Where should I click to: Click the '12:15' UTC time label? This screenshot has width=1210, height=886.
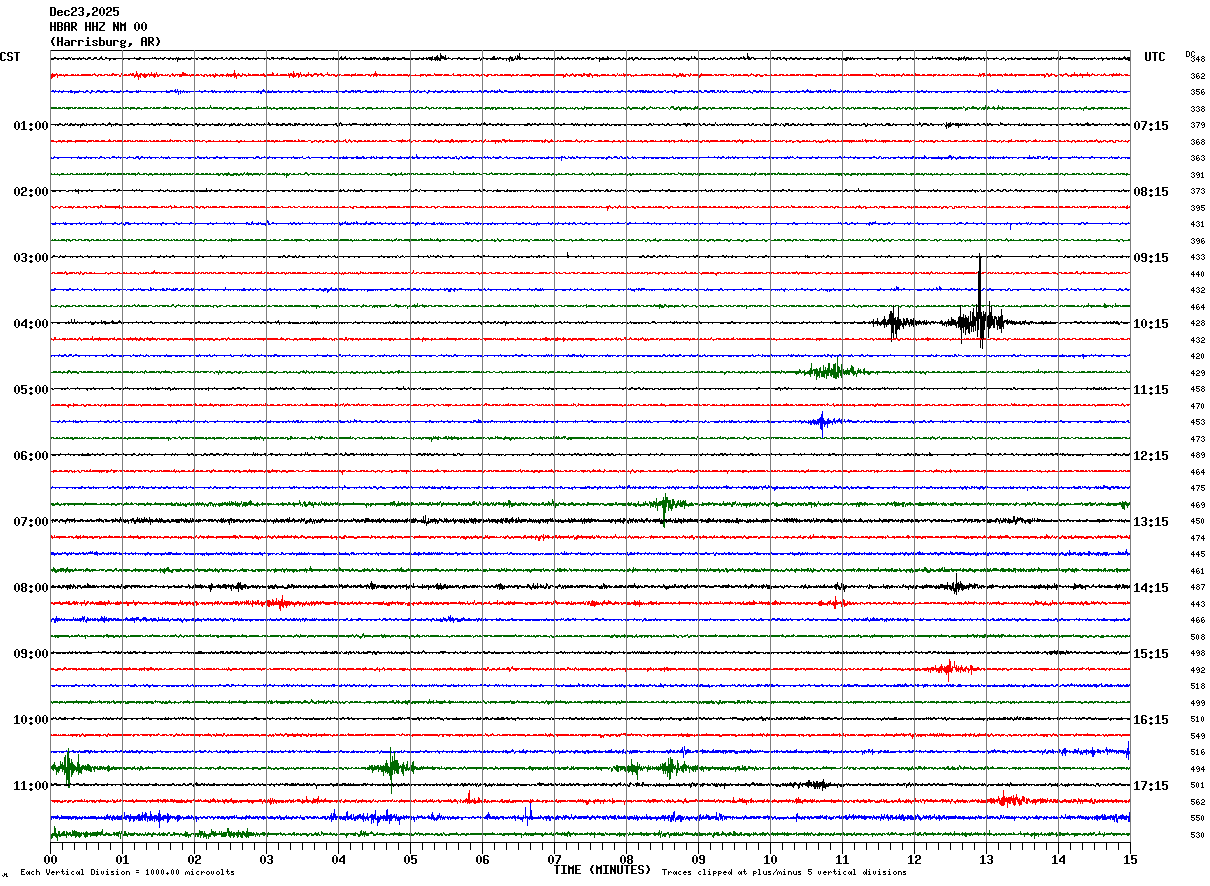[1151, 456]
